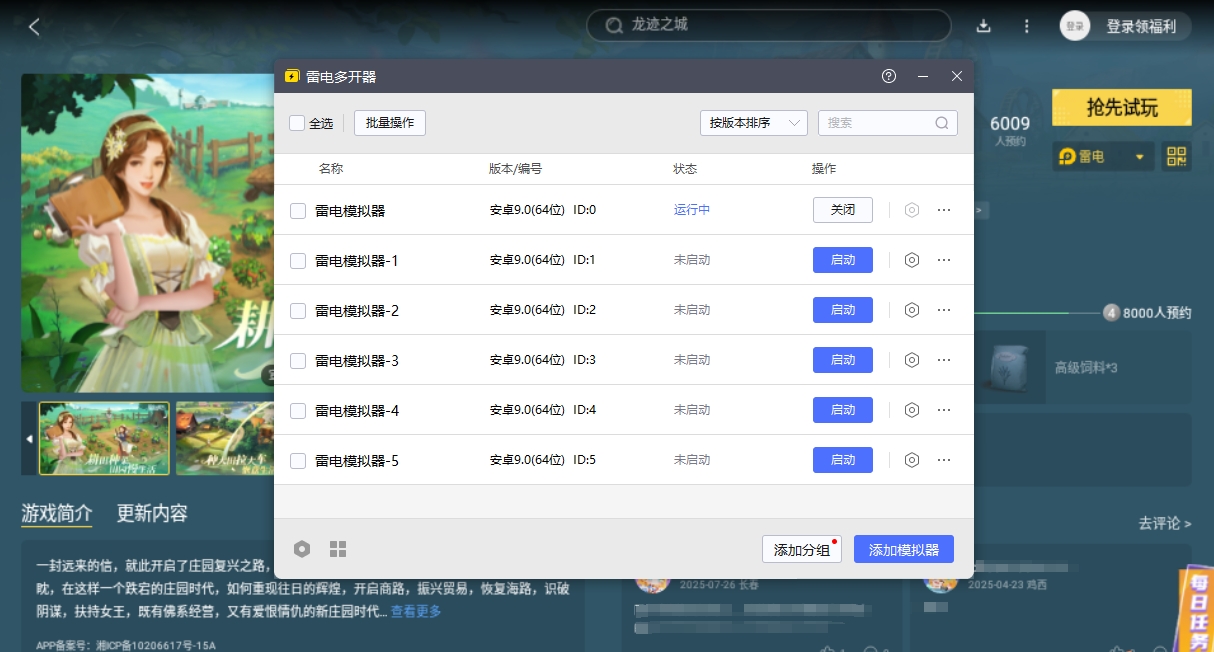
Task: Open more options for 雷电模拟器-2
Action: 944,310
